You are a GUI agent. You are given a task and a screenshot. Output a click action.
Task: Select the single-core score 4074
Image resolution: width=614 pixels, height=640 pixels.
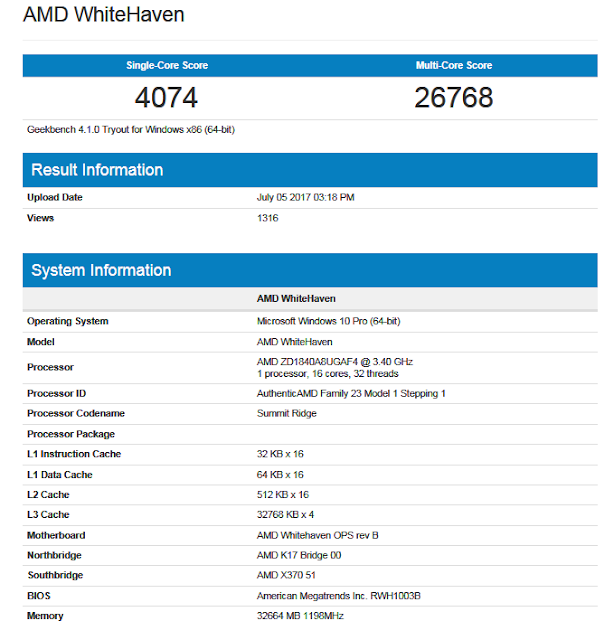click(x=166, y=98)
